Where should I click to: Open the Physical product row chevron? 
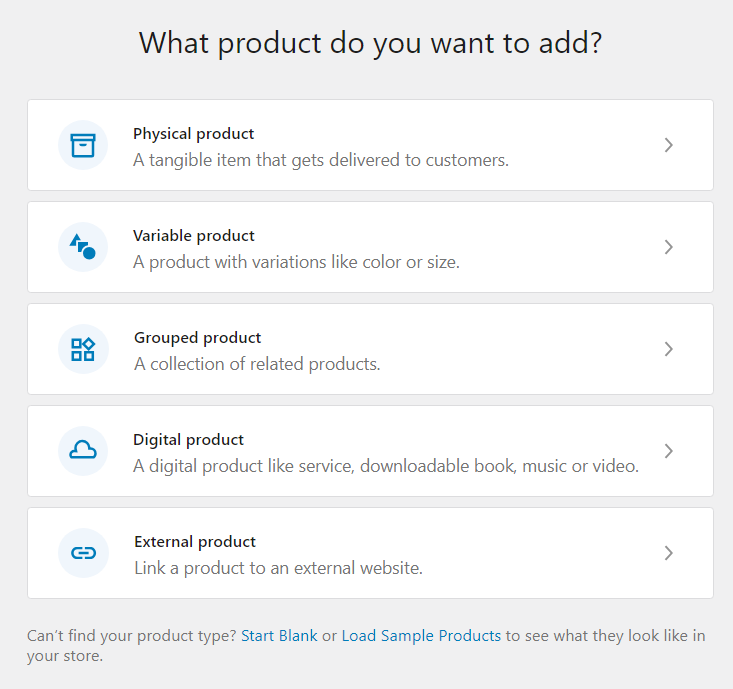(669, 145)
